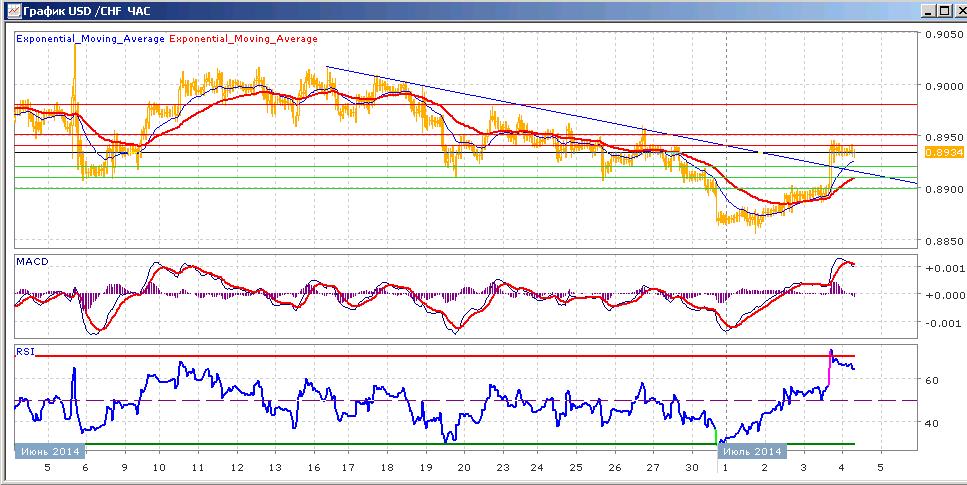Viewport: 967px width, 485px height.
Task: Click the date label 9 on time axis
Action: point(125,468)
